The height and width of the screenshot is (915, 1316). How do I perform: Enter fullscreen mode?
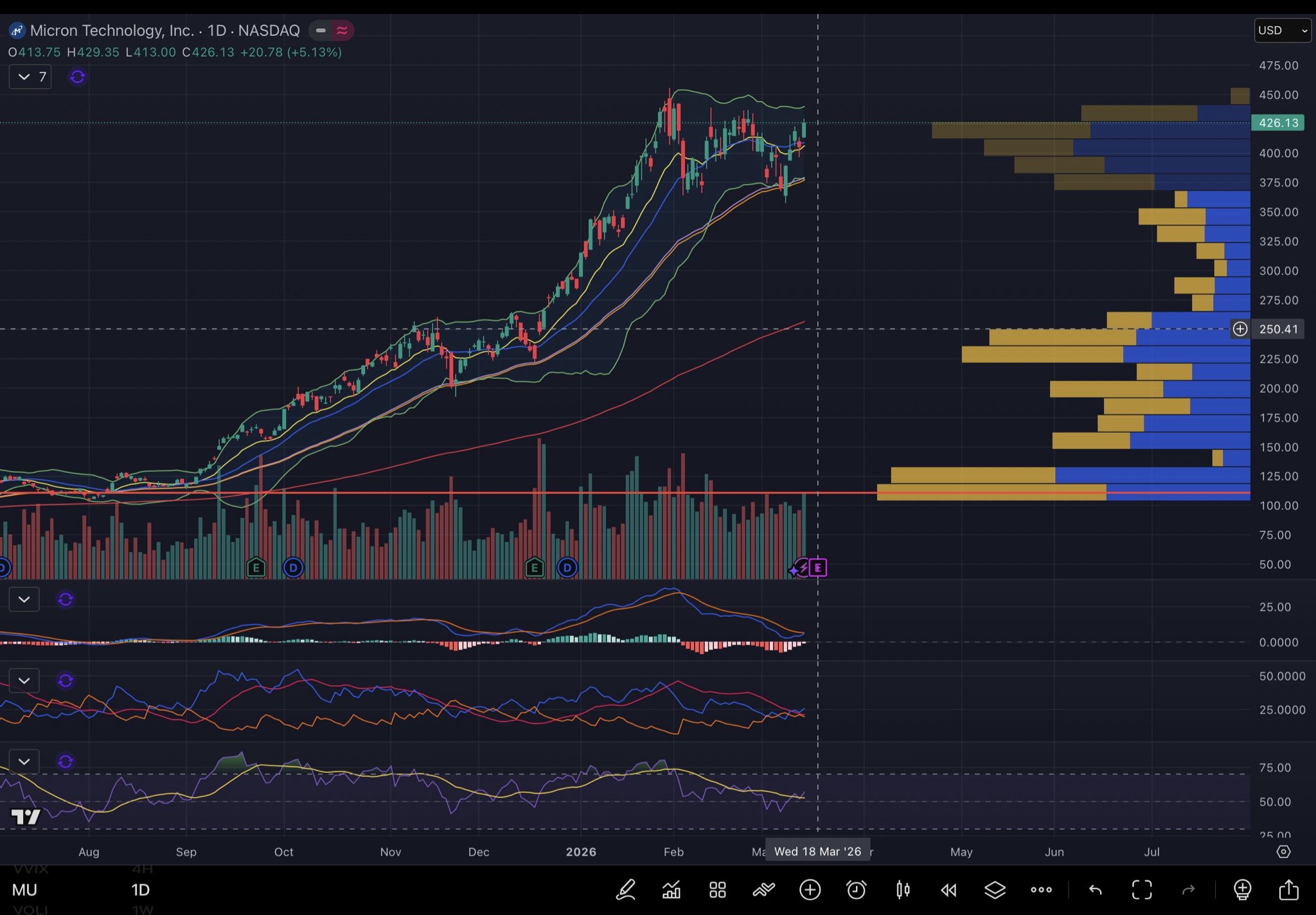point(1141,890)
